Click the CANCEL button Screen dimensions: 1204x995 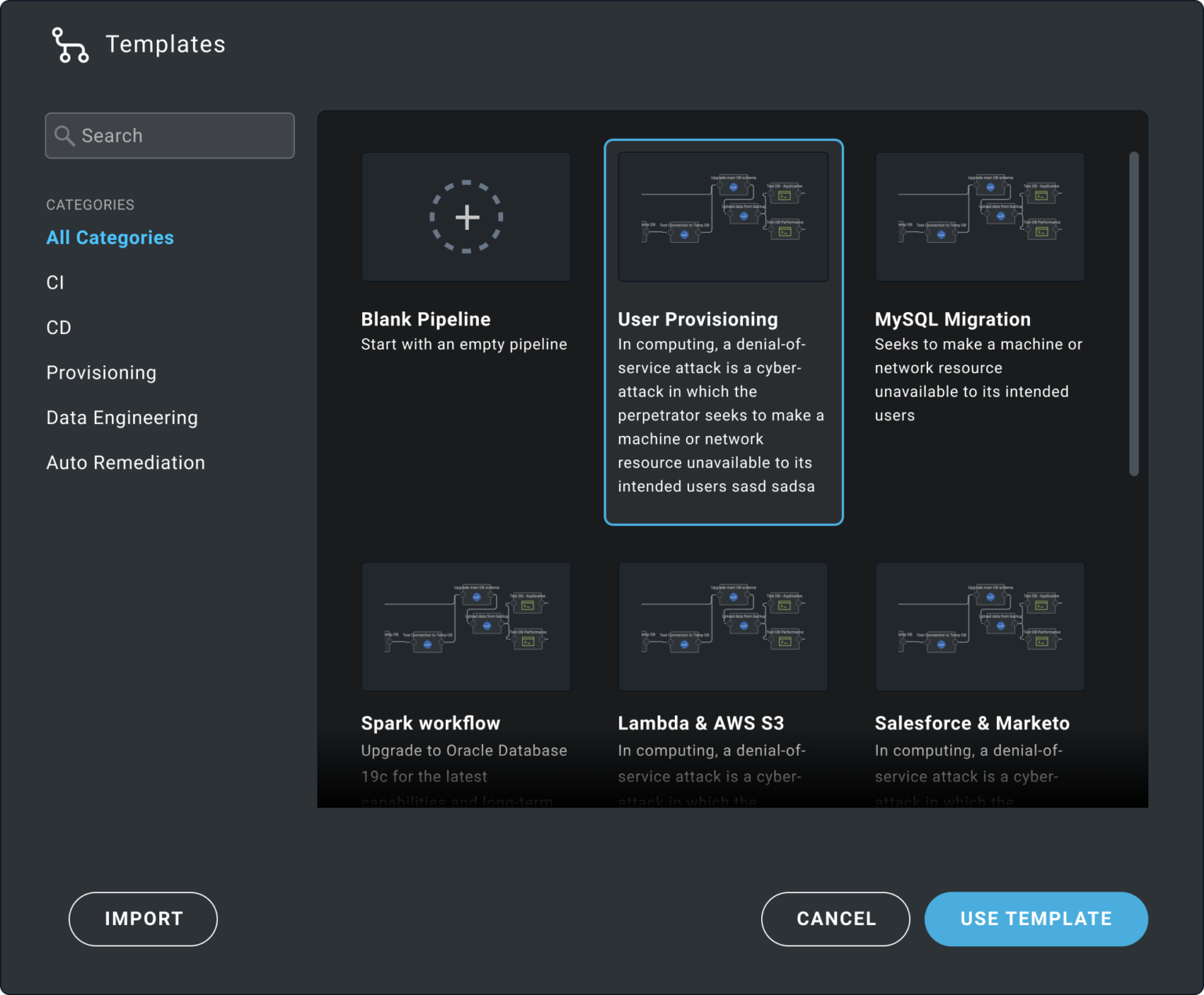click(836, 918)
